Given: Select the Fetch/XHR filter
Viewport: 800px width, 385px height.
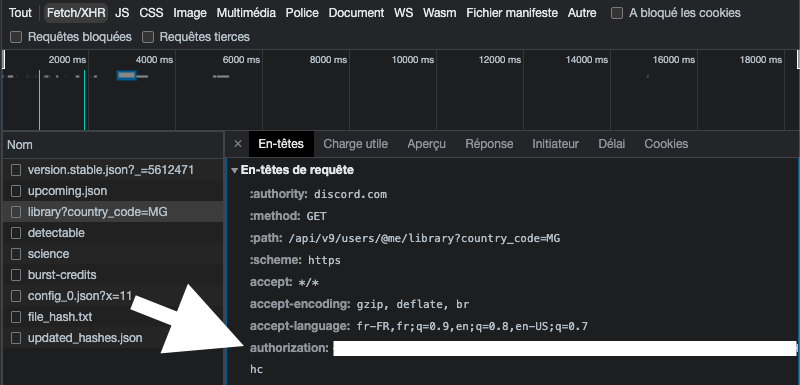Looking at the screenshot, I should pos(76,13).
